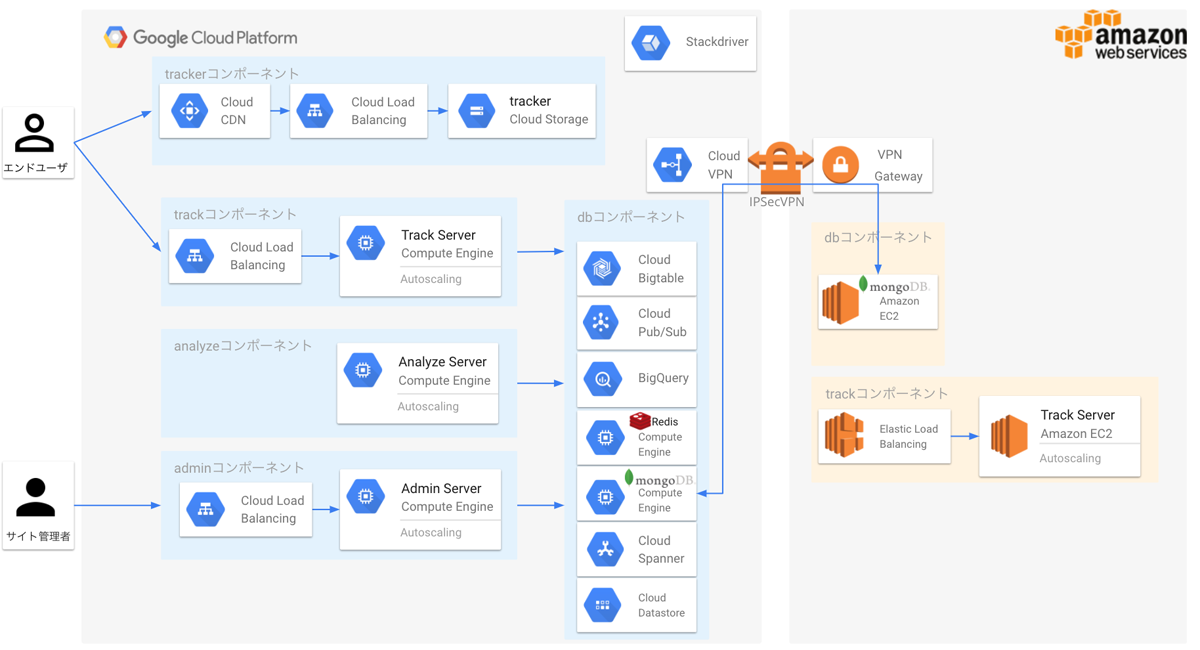Click the Cloud Load Balancing icon in tracker component
1200x650 pixels.
point(315,110)
